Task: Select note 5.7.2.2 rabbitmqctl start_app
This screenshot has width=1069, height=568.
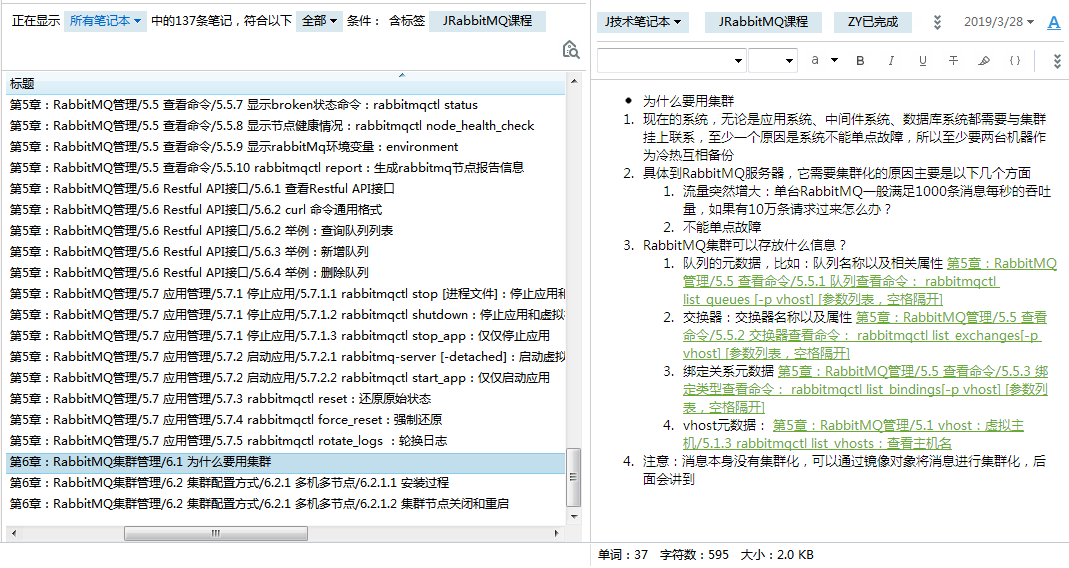Action: (286, 378)
